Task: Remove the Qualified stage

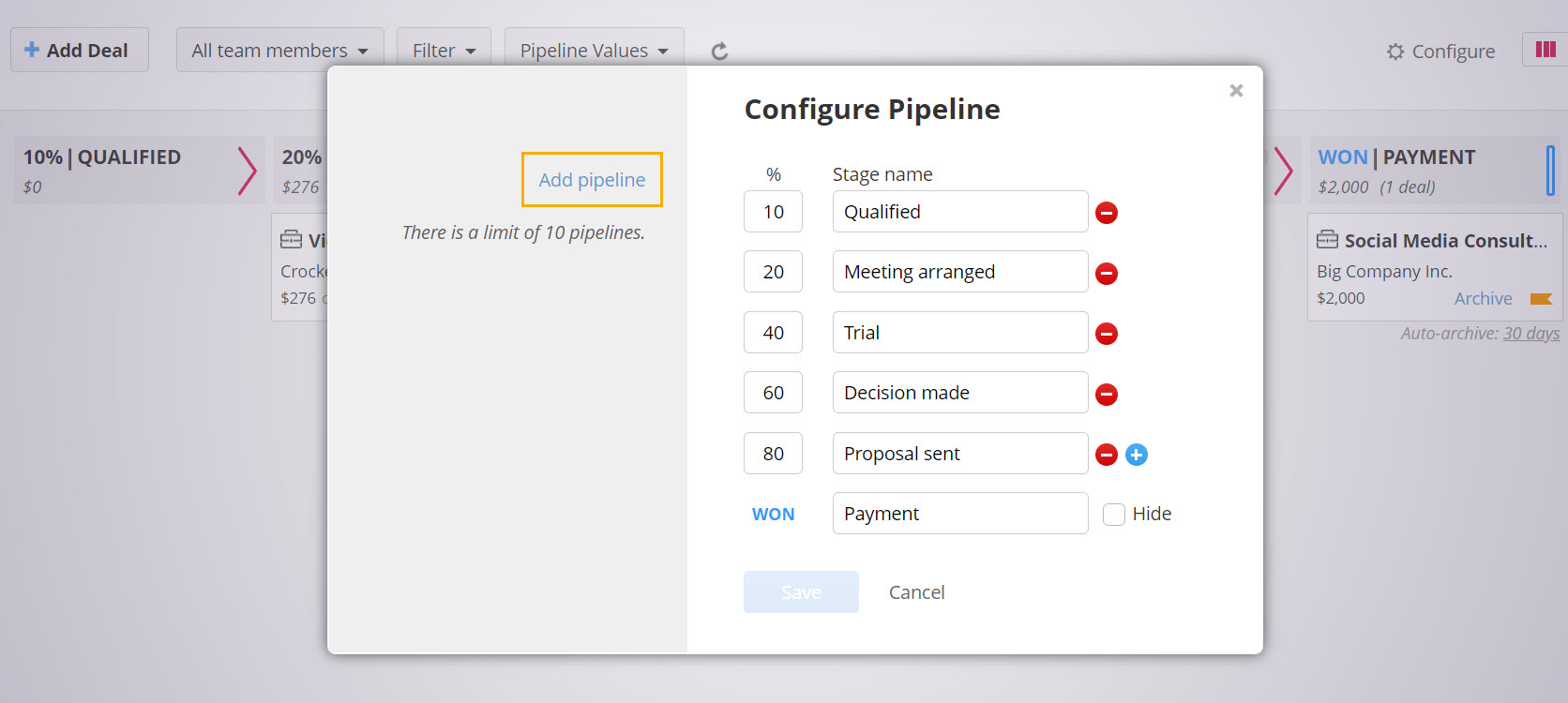Action: point(1107,213)
